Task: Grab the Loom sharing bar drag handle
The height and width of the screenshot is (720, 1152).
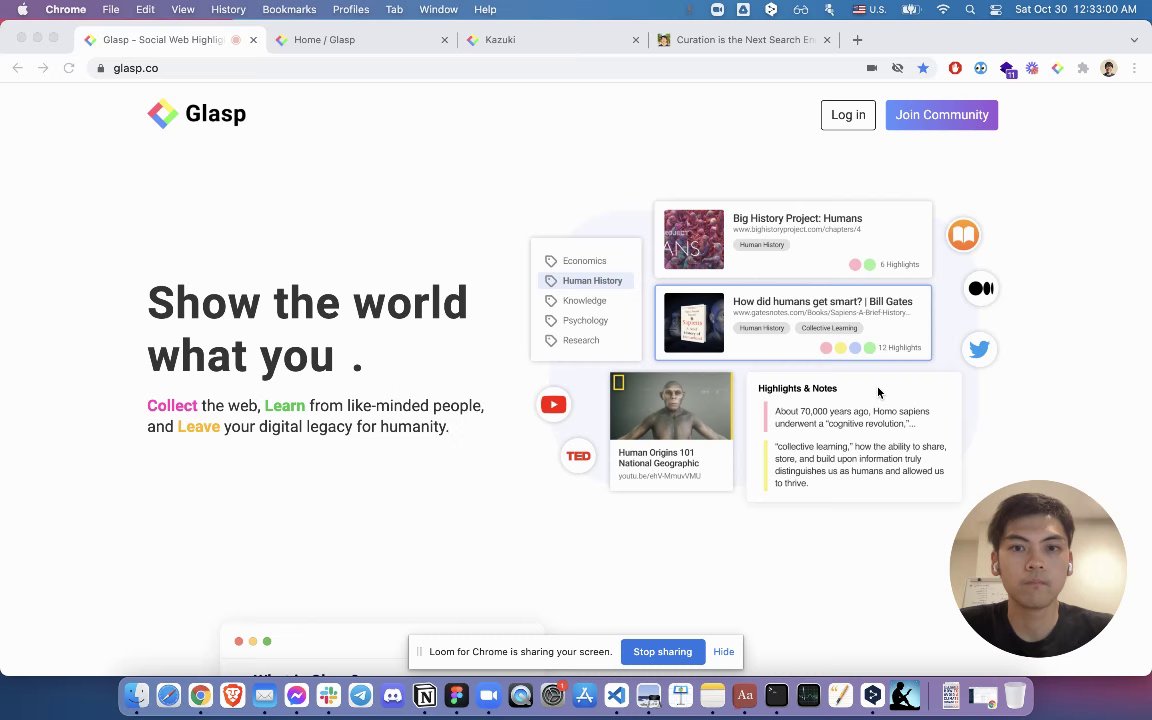Action: (x=419, y=652)
